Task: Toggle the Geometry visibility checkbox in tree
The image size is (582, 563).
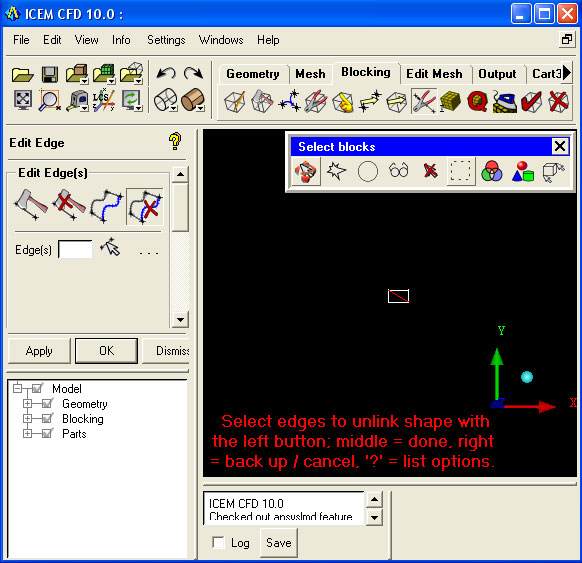Action: (x=47, y=403)
